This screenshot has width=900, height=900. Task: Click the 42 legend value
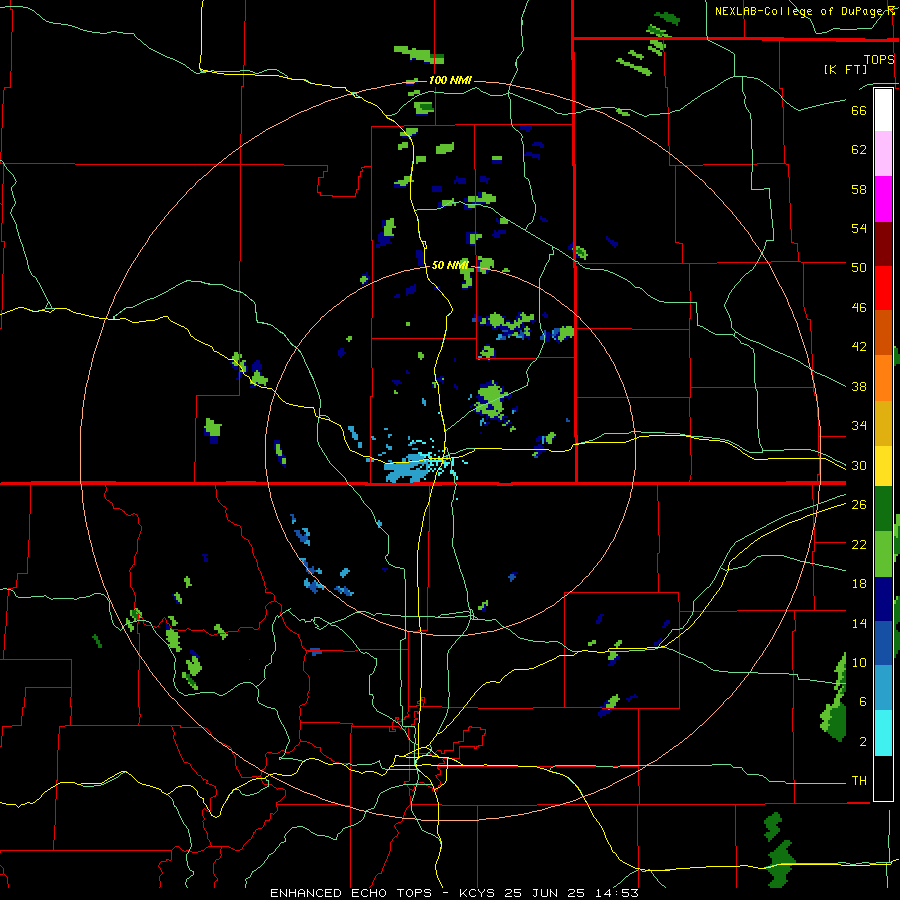(x=859, y=347)
